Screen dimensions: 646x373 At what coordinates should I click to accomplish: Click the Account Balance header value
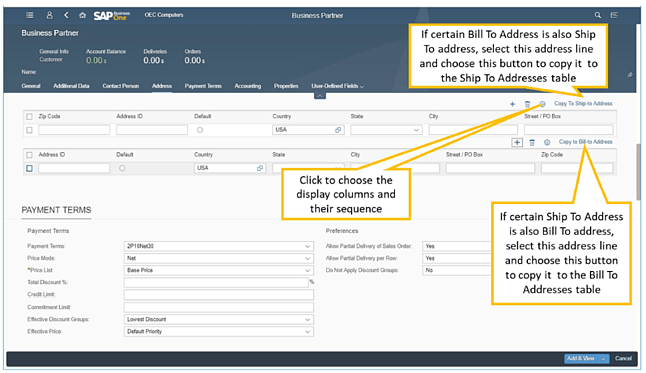[96, 61]
